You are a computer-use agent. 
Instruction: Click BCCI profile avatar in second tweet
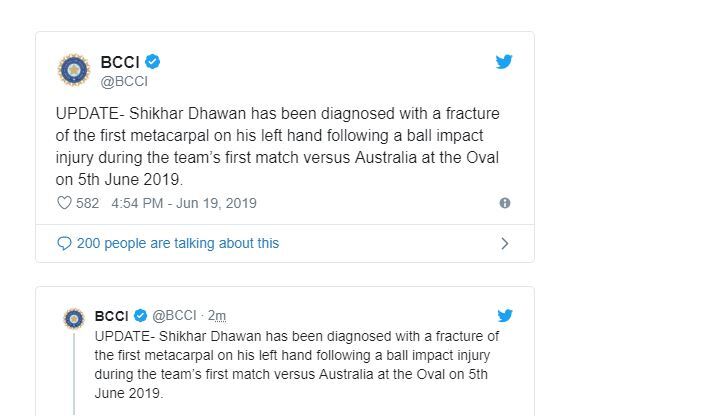[x=74, y=319]
